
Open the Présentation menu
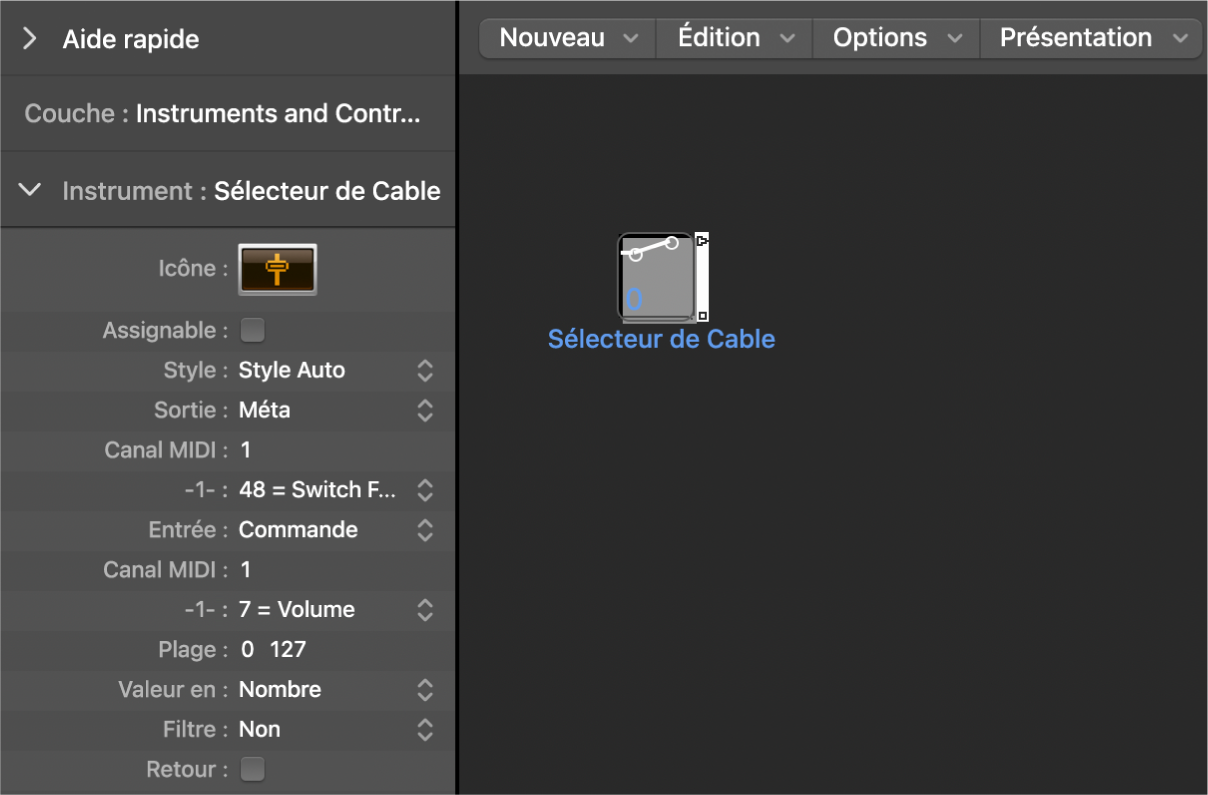point(1093,38)
